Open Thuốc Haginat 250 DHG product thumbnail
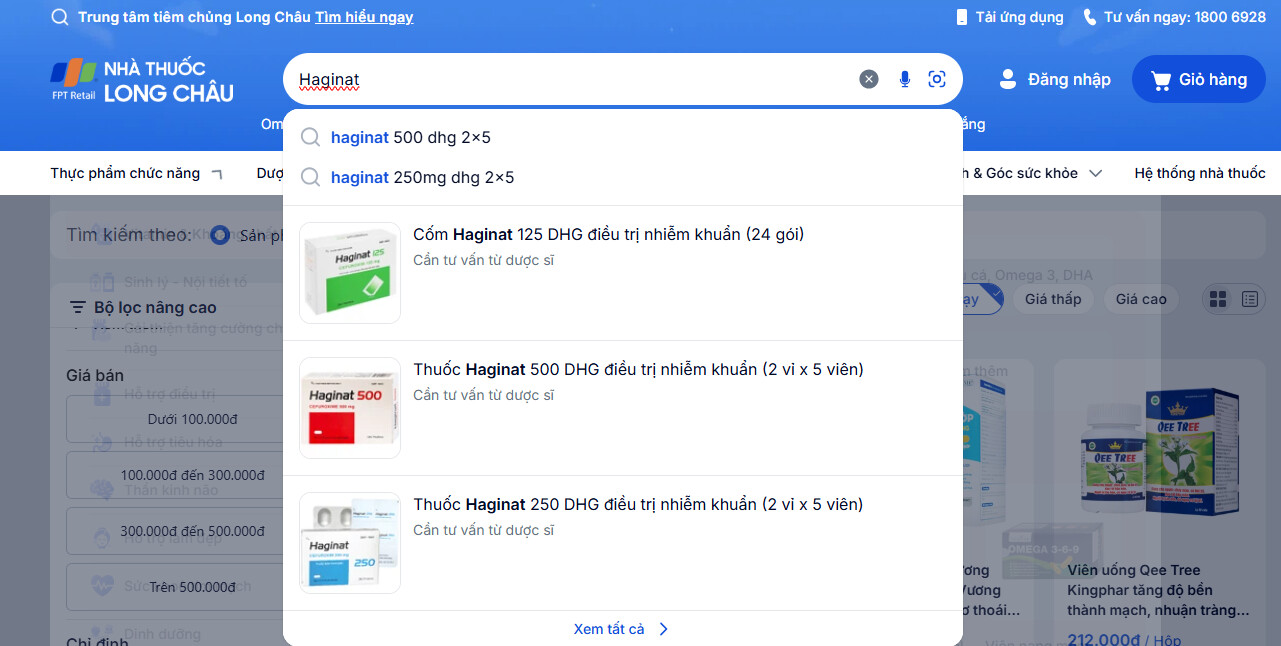 point(350,543)
